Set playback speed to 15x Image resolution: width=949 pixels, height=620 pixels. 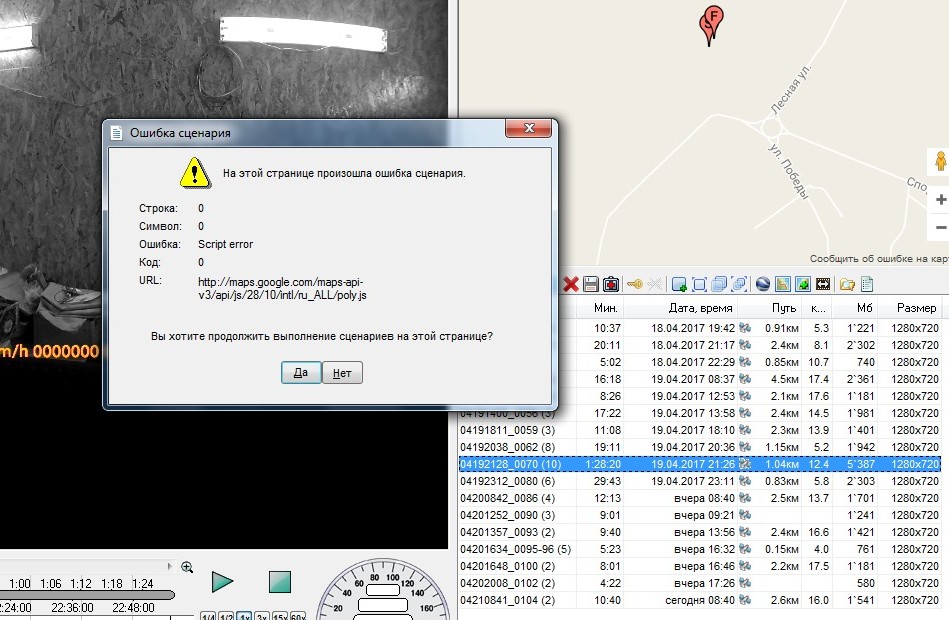[x=280, y=616]
